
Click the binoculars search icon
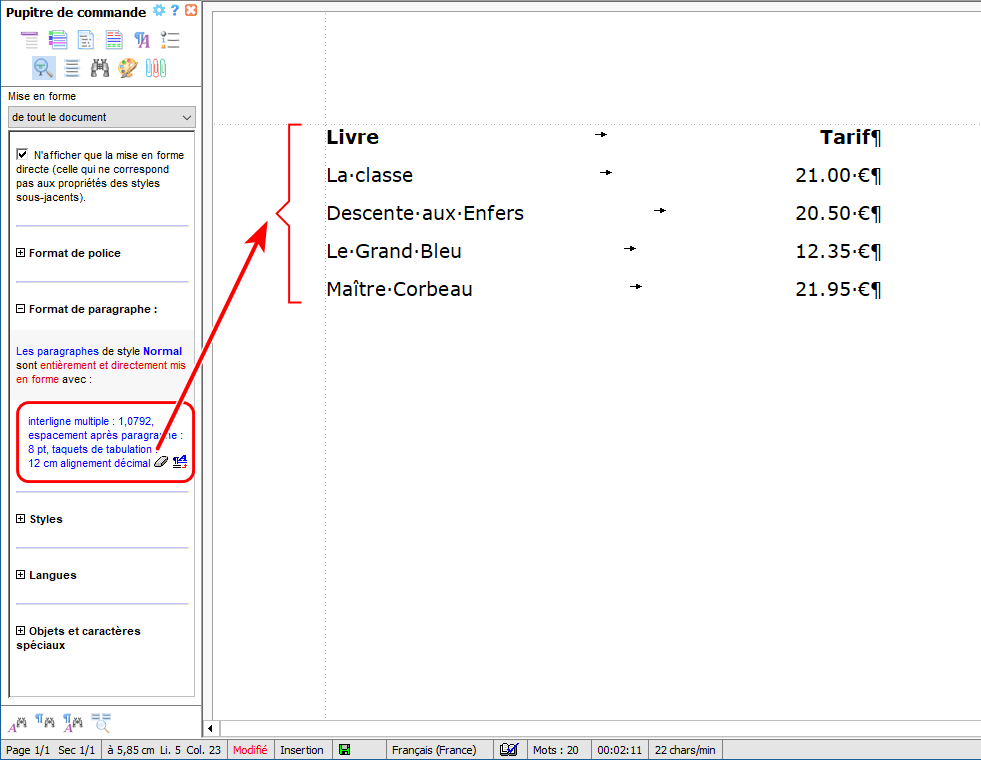click(99, 68)
